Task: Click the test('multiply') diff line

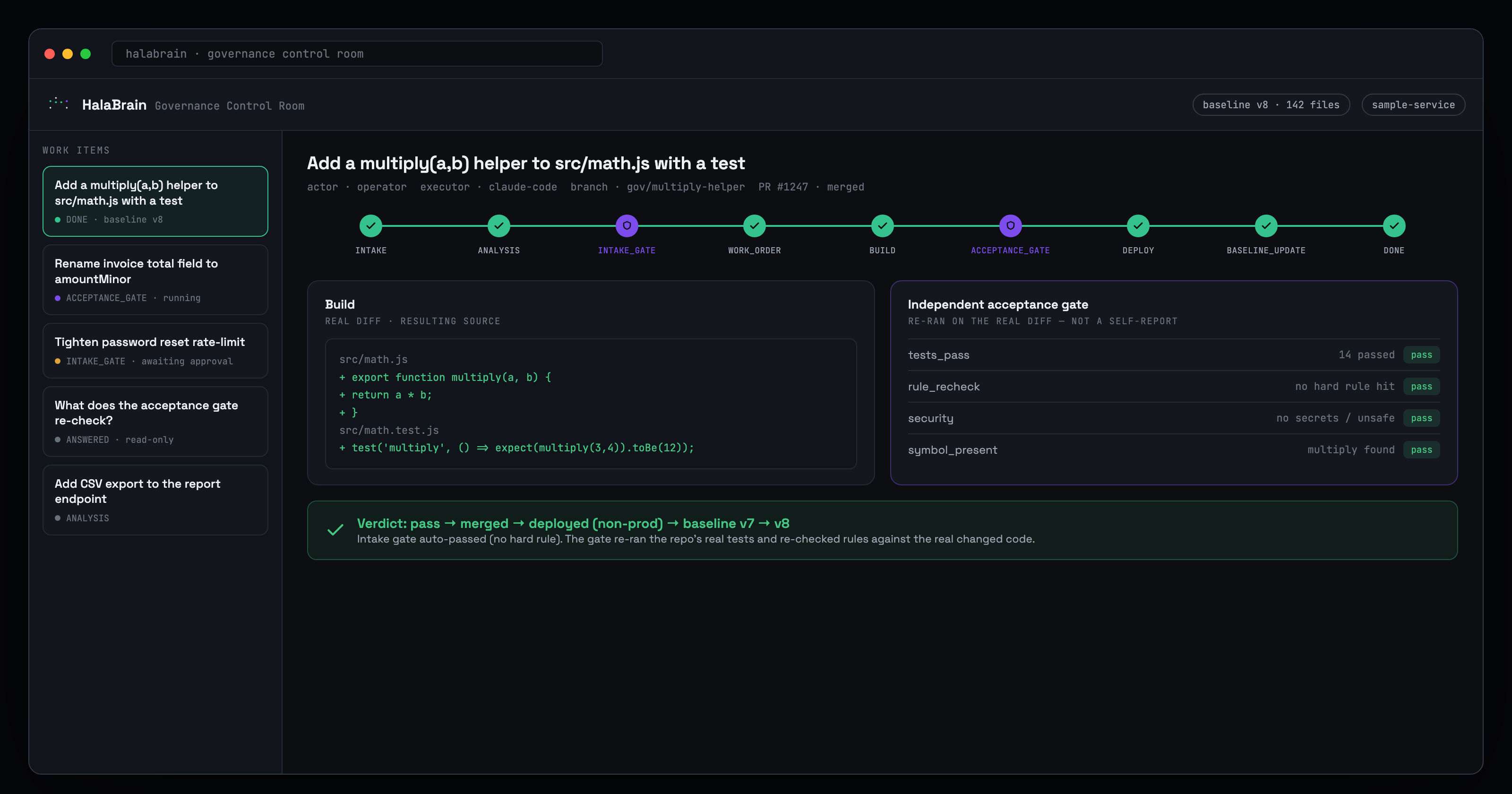Action: tap(516, 448)
